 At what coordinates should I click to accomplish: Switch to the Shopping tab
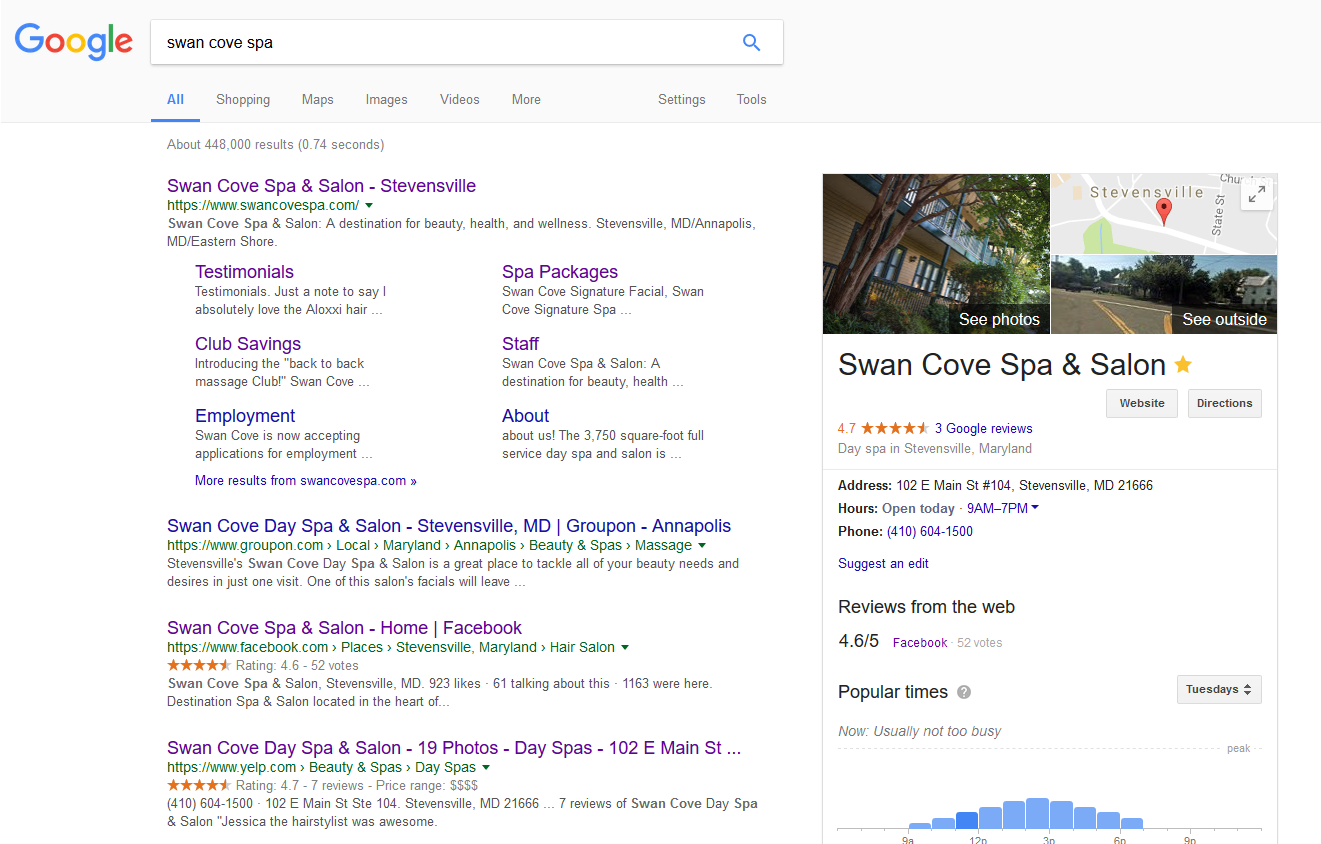click(x=243, y=99)
